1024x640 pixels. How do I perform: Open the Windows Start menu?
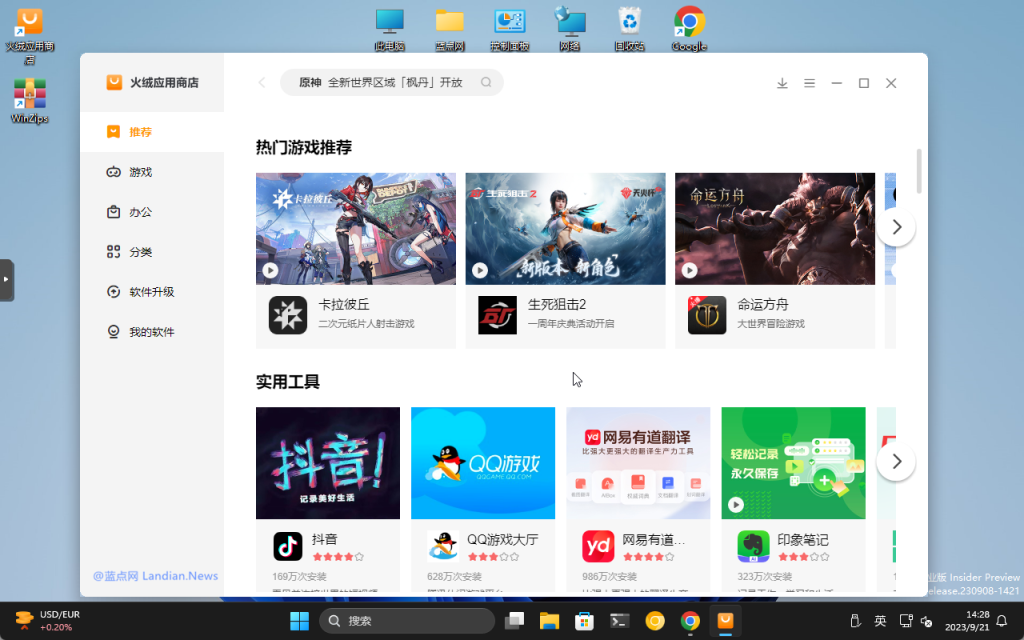tap(299, 620)
